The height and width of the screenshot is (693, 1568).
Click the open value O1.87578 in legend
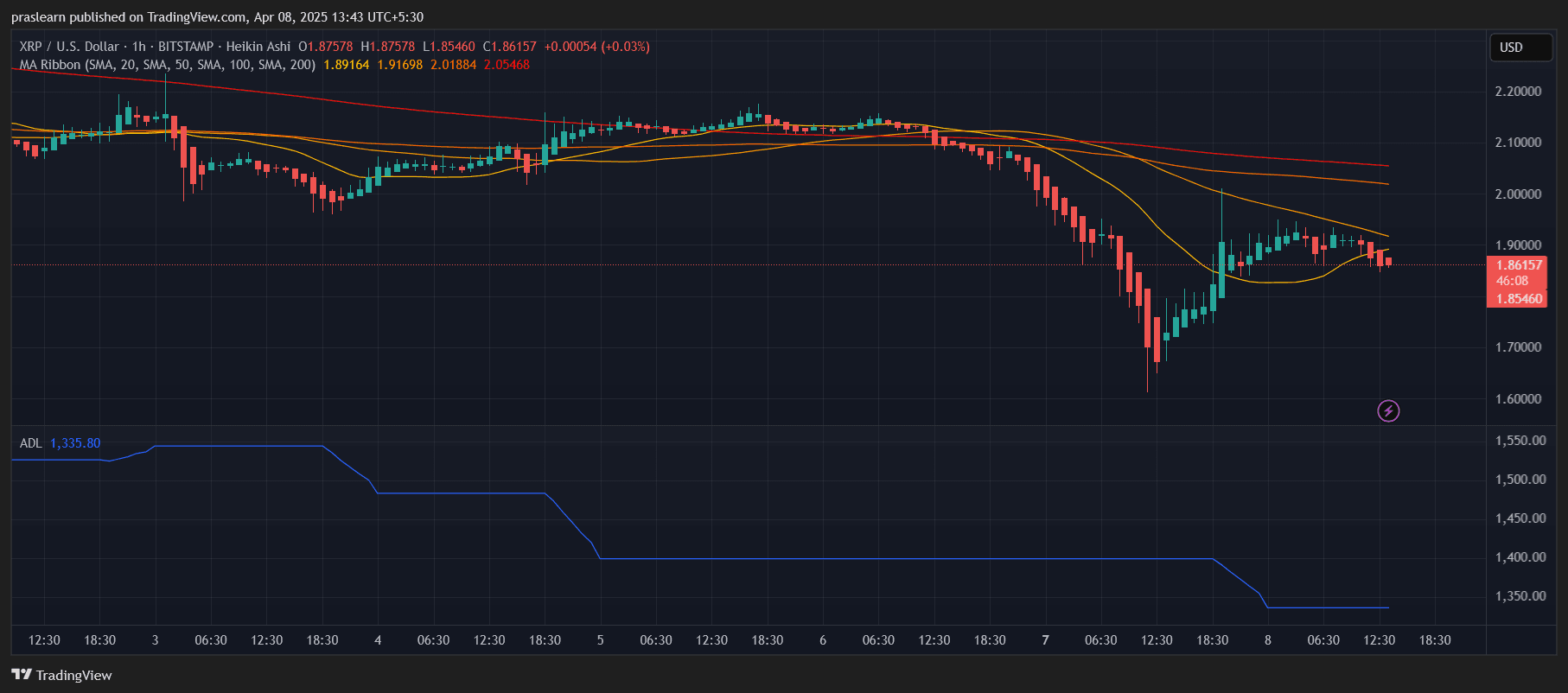tap(326, 47)
